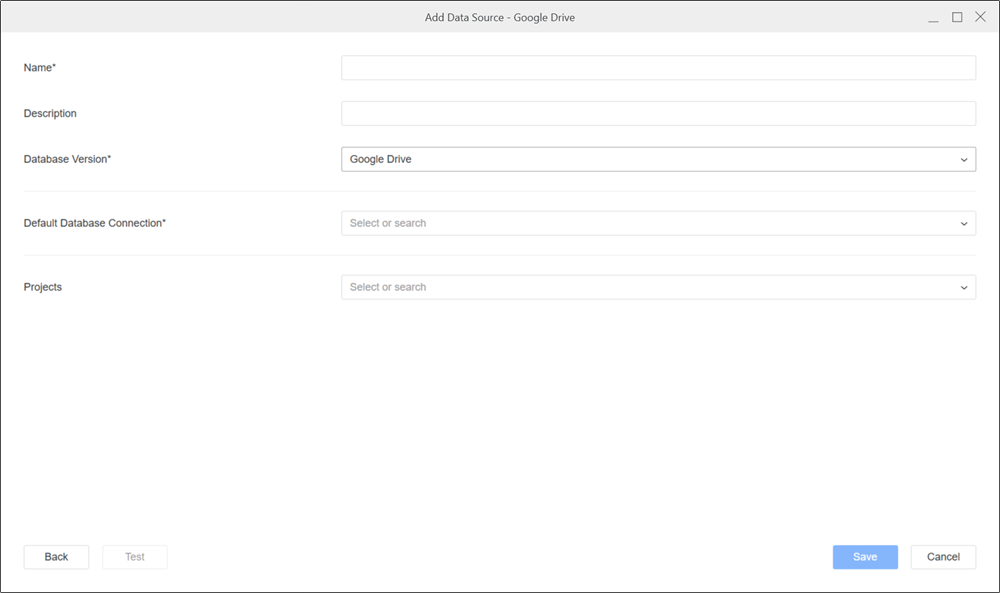
Task: Save the new data source
Action: pos(865,557)
